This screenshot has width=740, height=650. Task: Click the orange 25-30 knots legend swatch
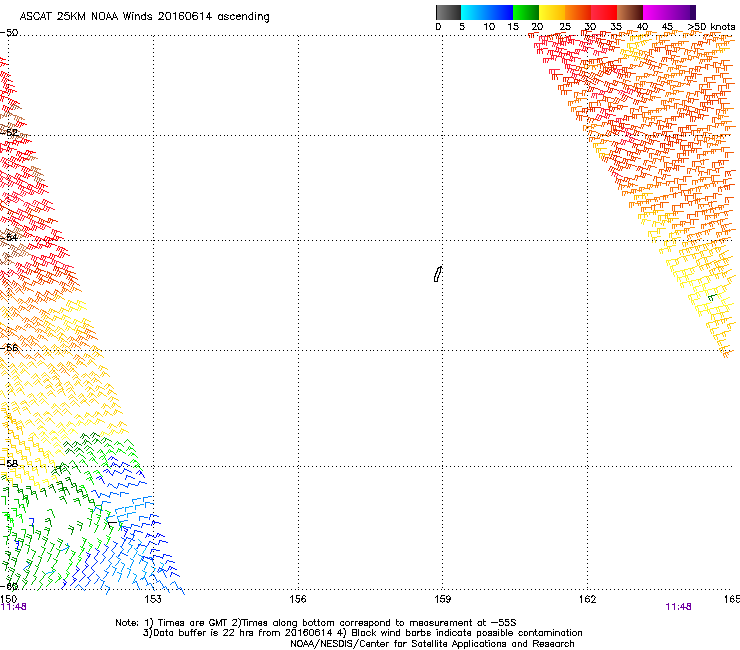[x=578, y=12]
